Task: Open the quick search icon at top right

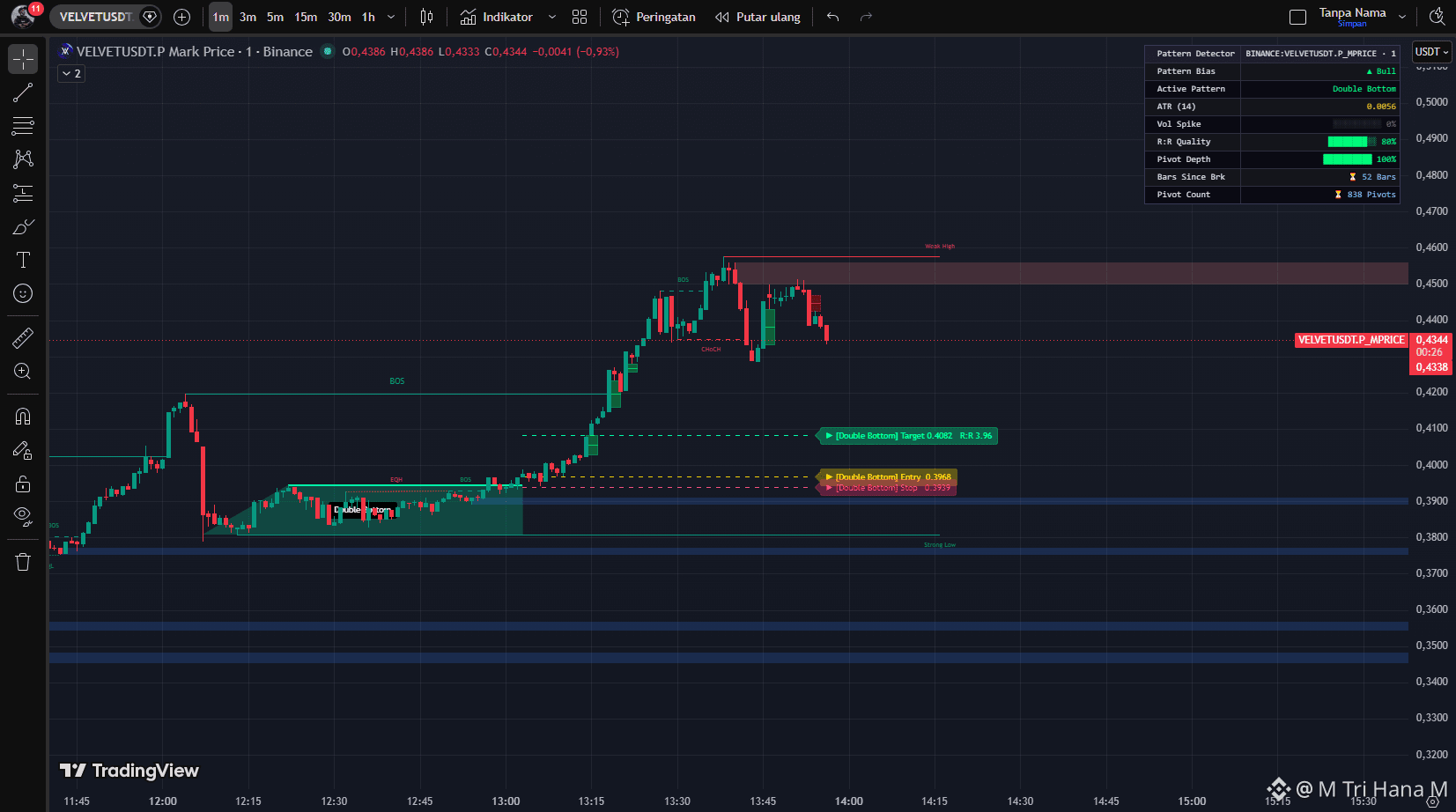Action: pyautogui.click(x=1437, y=17)
